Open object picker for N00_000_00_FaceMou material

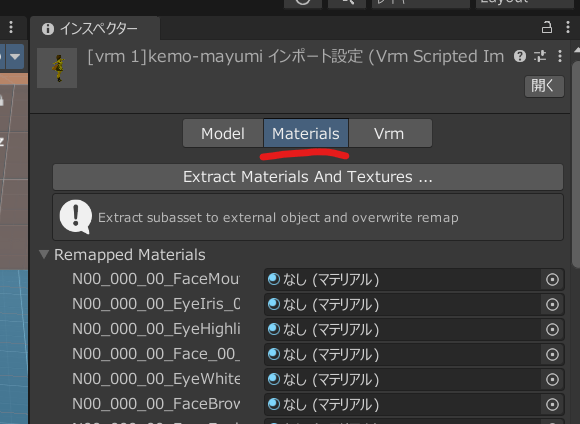552,280
